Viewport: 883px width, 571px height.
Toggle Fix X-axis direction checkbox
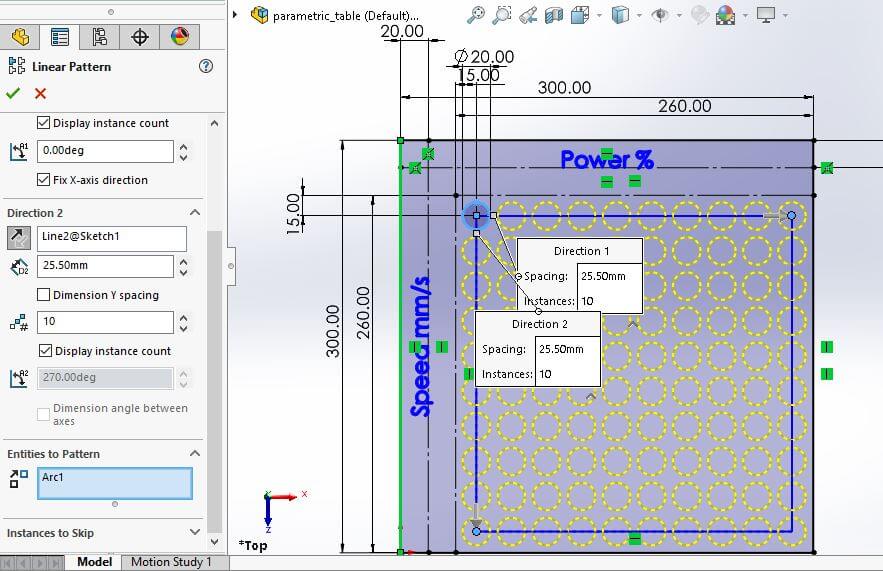pos(43,180)
